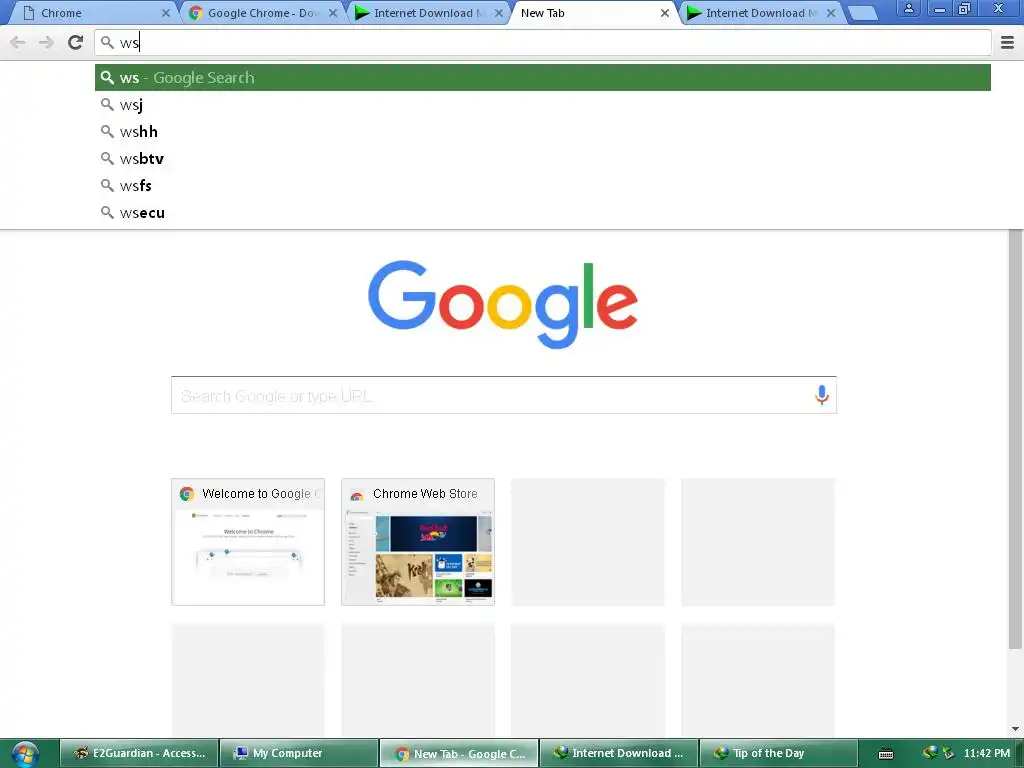Open the Chrome user profile button
This screenshot has height=768, width=1024.
(908, 8)
